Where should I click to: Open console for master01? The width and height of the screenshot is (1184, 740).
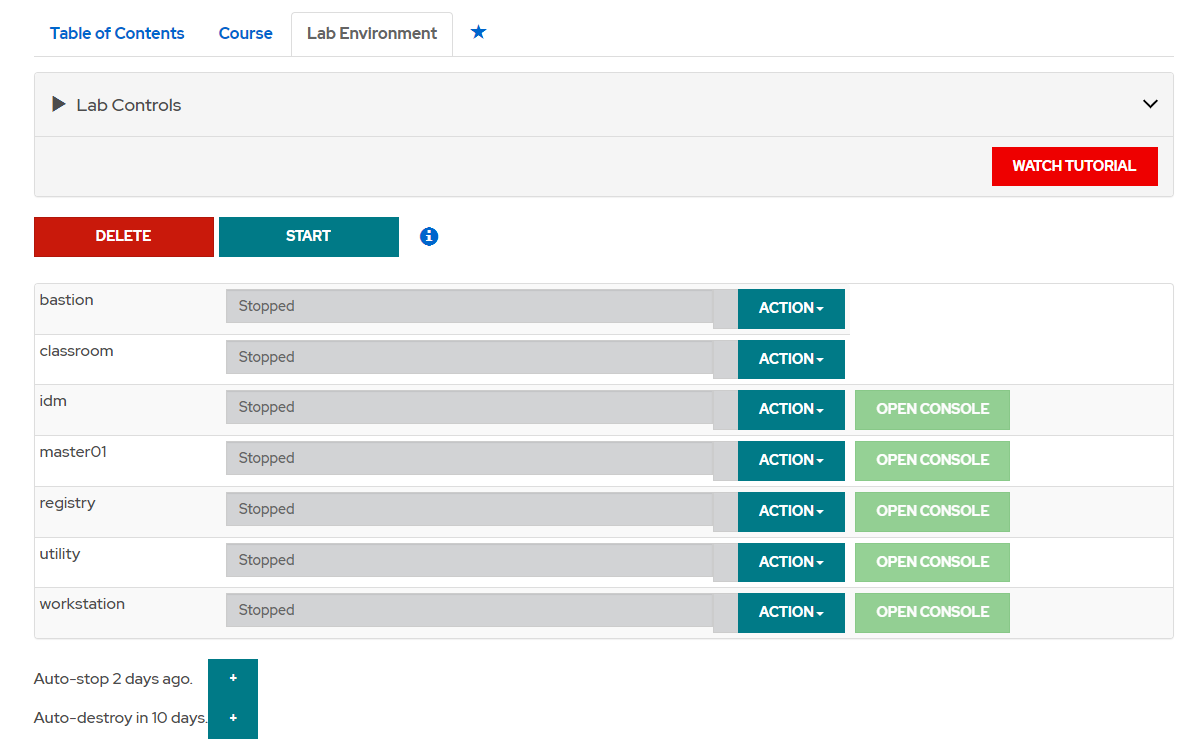[932, 460]
